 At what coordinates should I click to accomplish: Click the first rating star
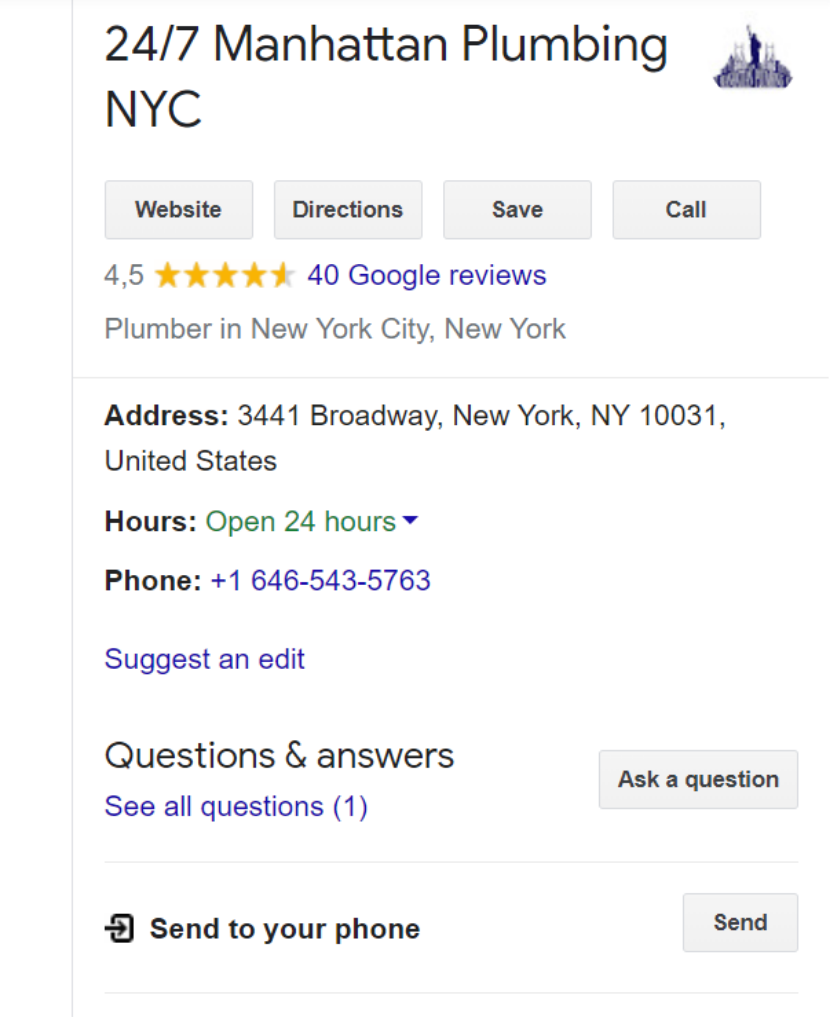click(168, 275)
